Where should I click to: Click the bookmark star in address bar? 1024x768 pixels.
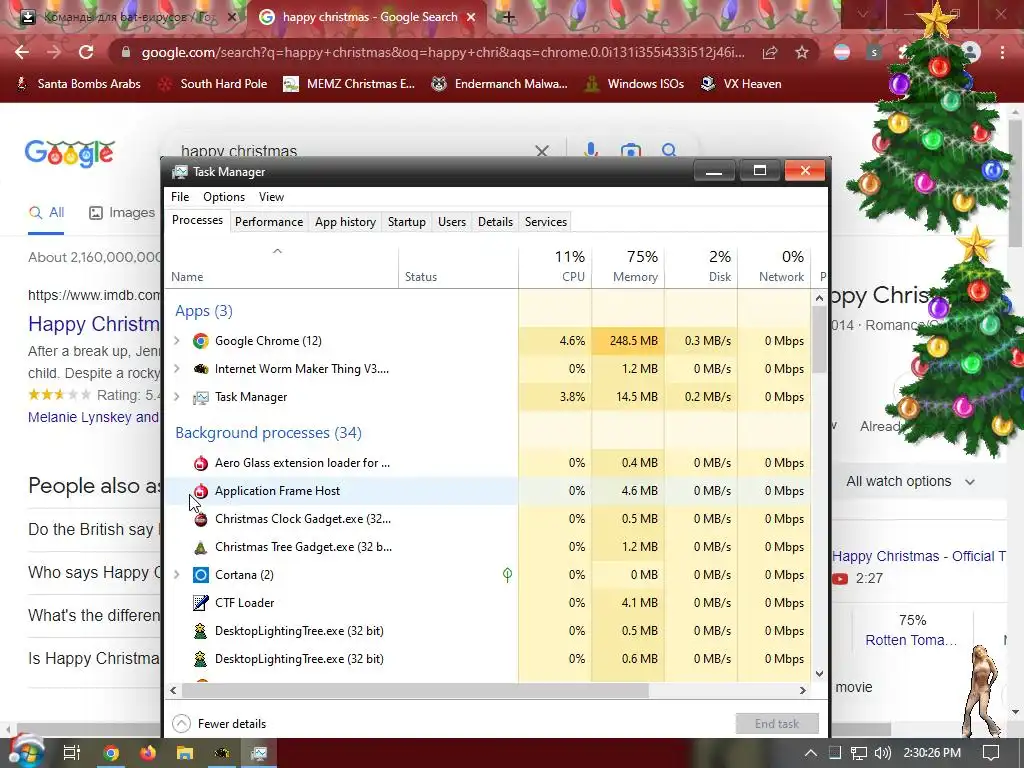[x=802, y=52]
